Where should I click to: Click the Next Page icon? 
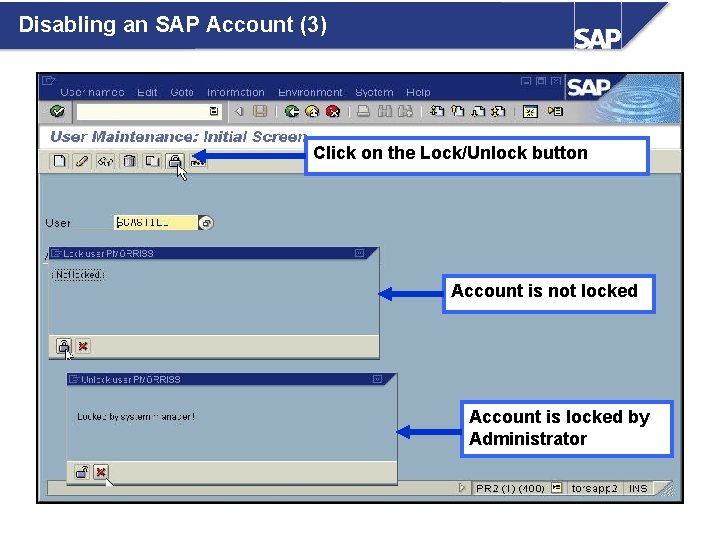(478, 111)
